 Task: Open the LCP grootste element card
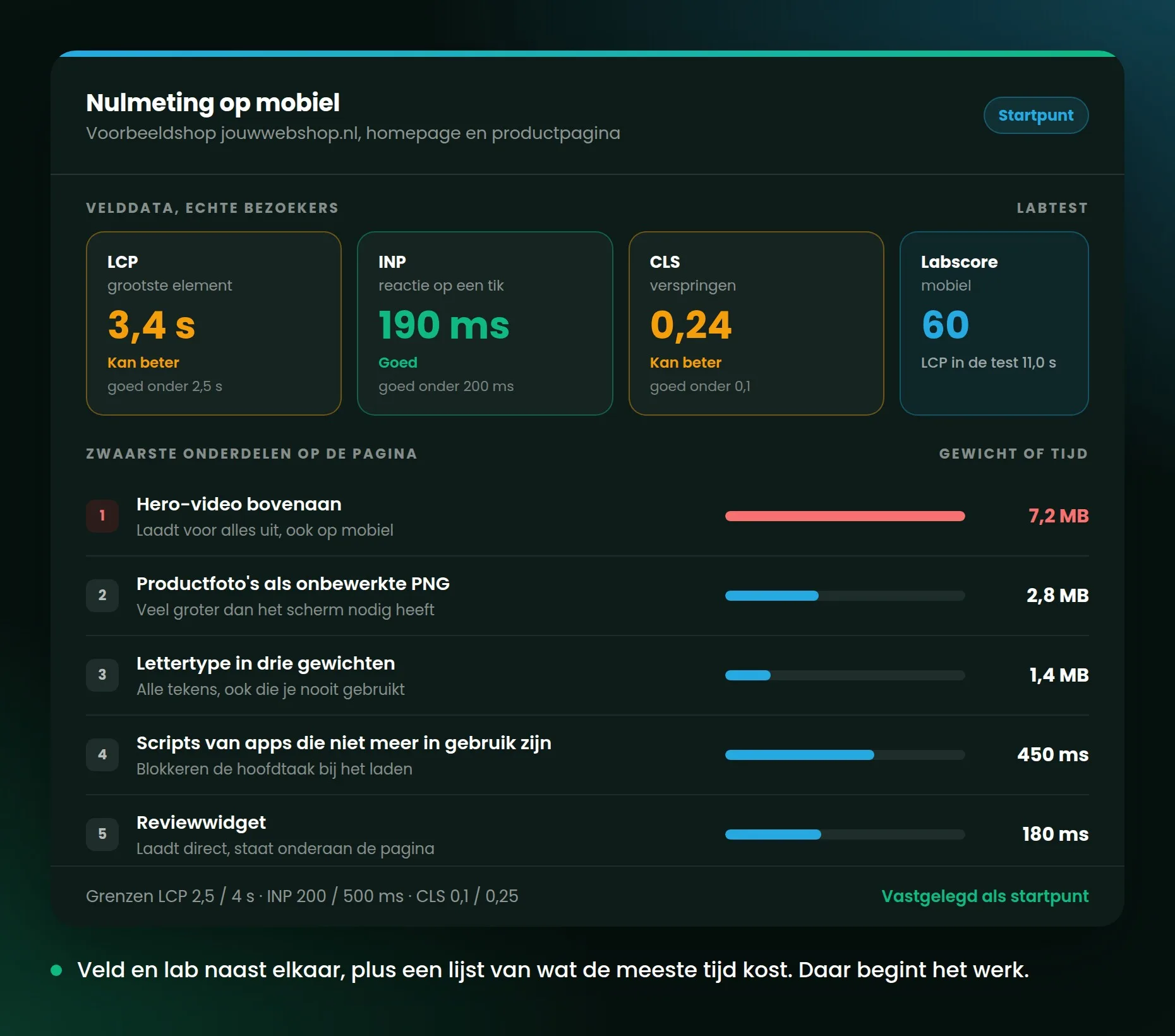214,323
